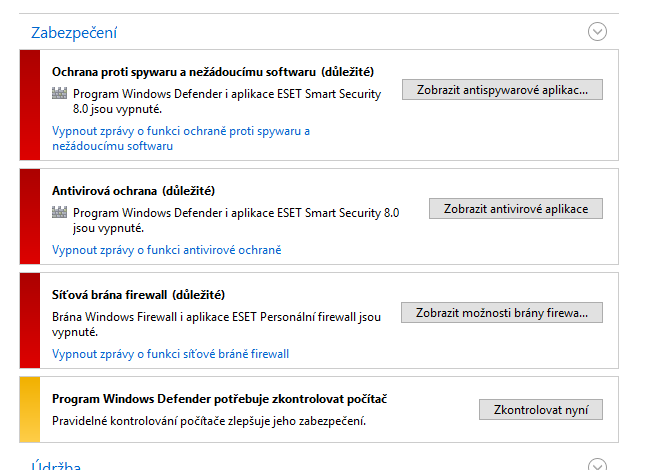Click yellow severity bar of Defender scan notice
Viewport: 661px width, 470px height.
[x=29, y=409]
